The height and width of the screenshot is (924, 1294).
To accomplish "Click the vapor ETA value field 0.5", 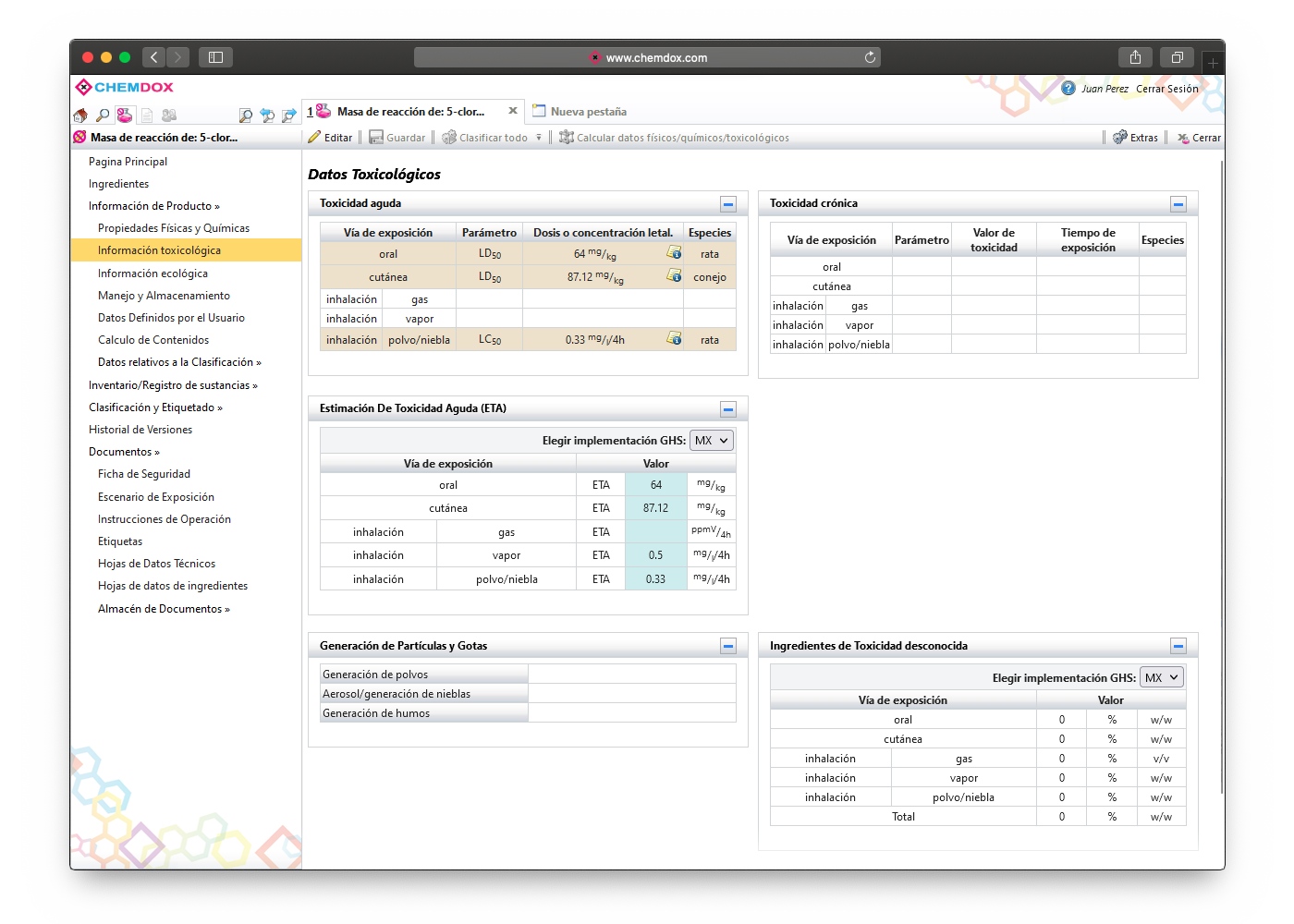I will pyautogui.click(x=655, y=555).
